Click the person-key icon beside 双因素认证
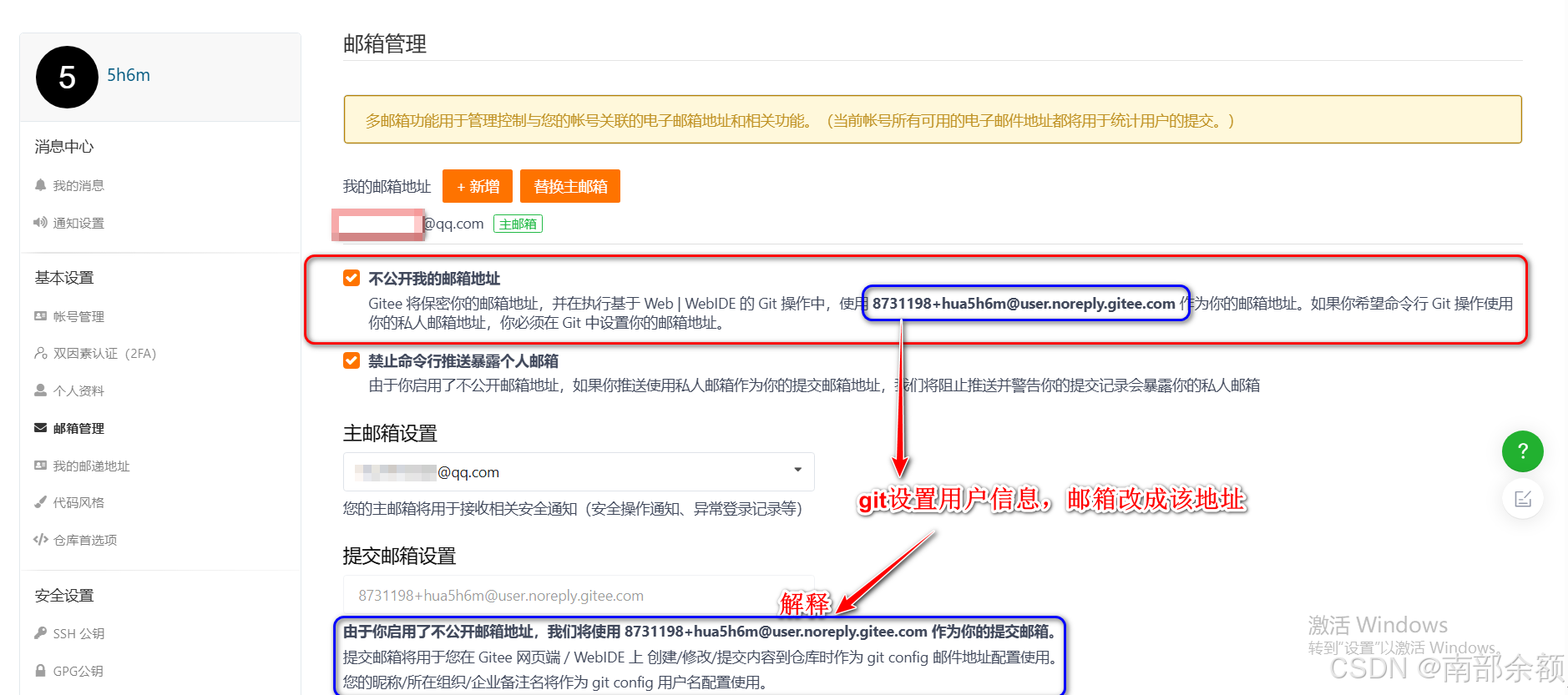 (x=40, y=353)
